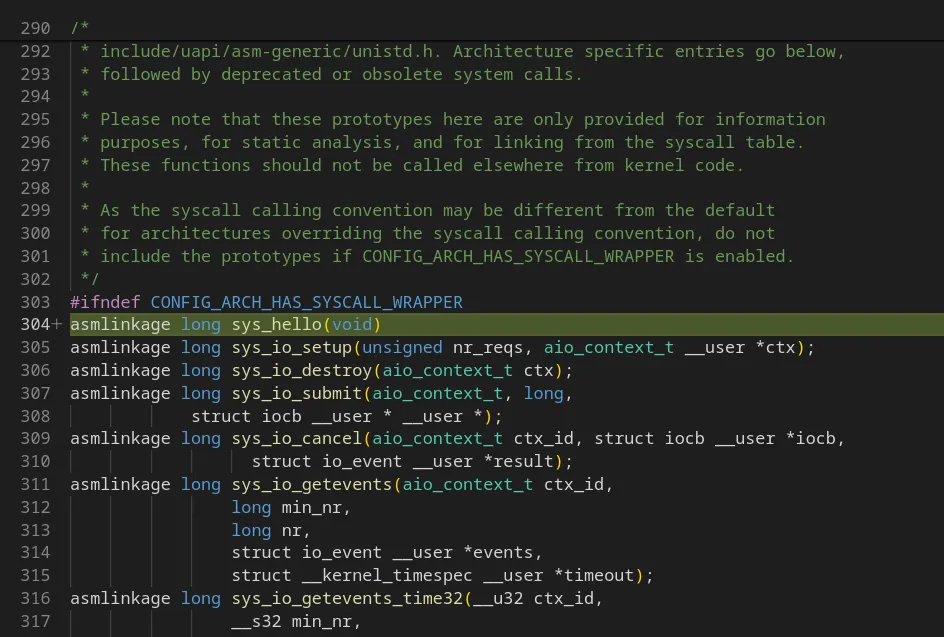
Task: Click sys_io_destroy function name
Action: (302, 370)
